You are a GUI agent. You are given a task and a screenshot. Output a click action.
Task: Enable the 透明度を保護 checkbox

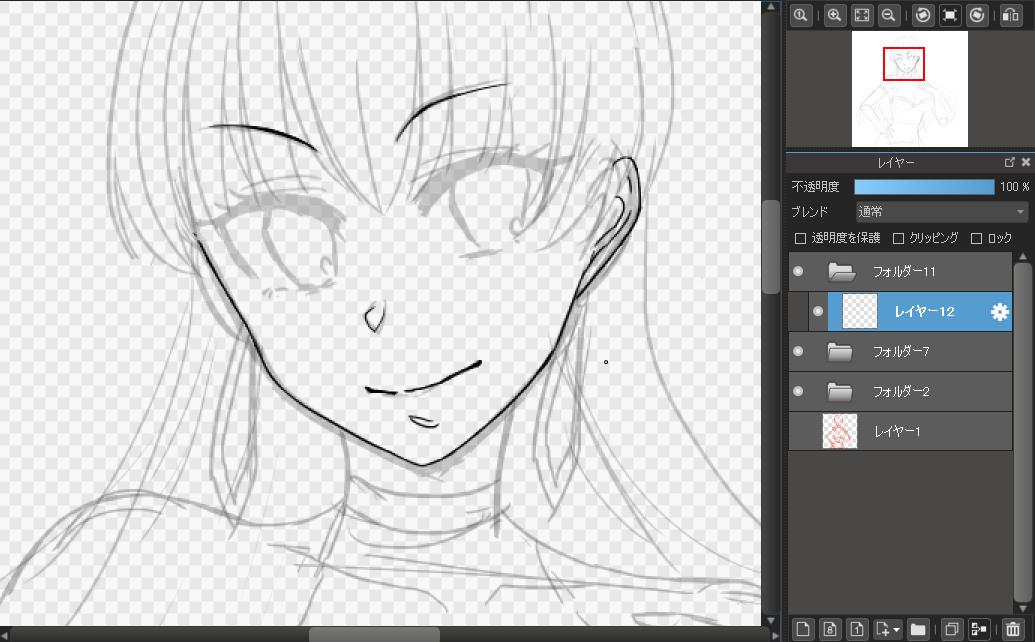(800, 238)
